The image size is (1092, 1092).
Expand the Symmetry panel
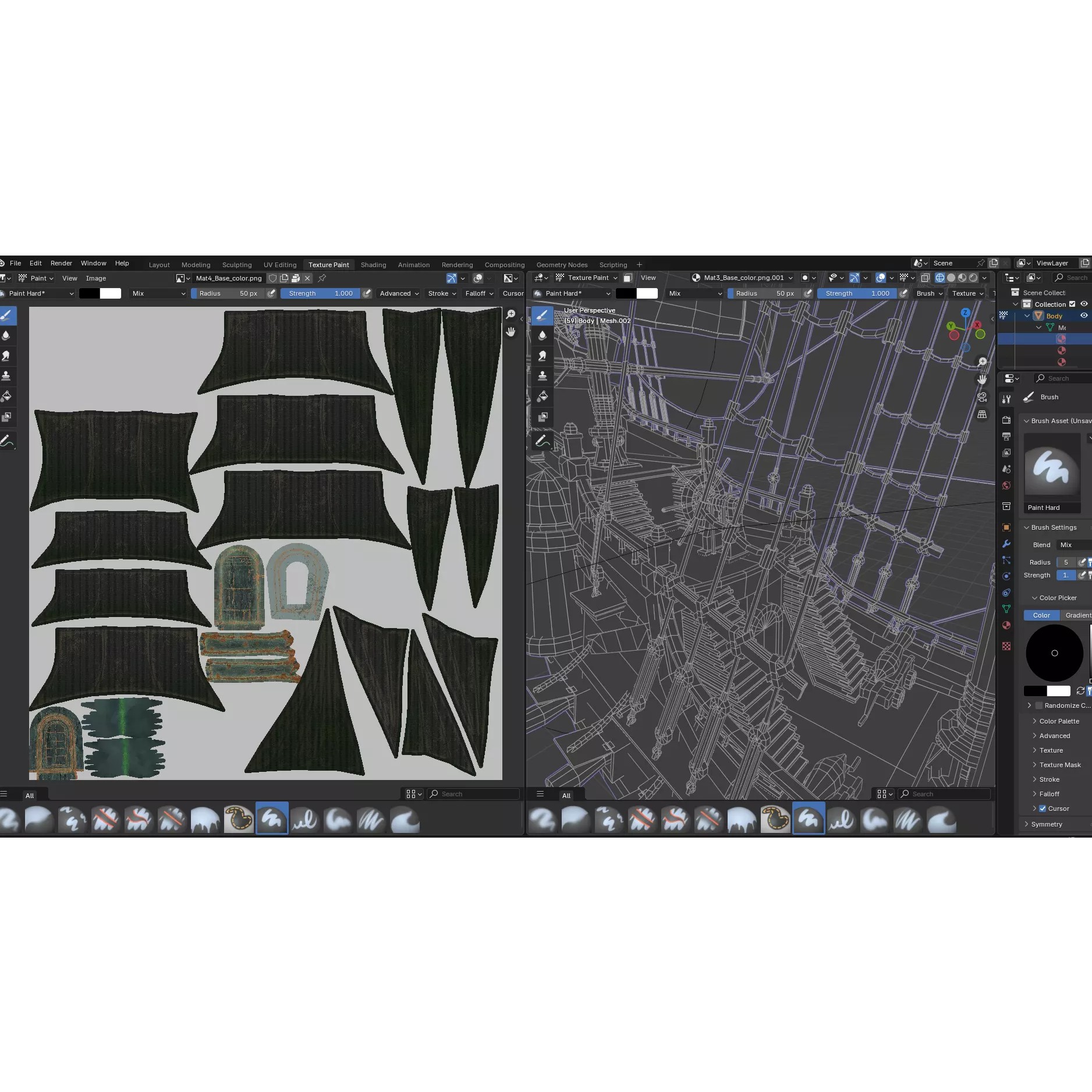point(1047,824)
